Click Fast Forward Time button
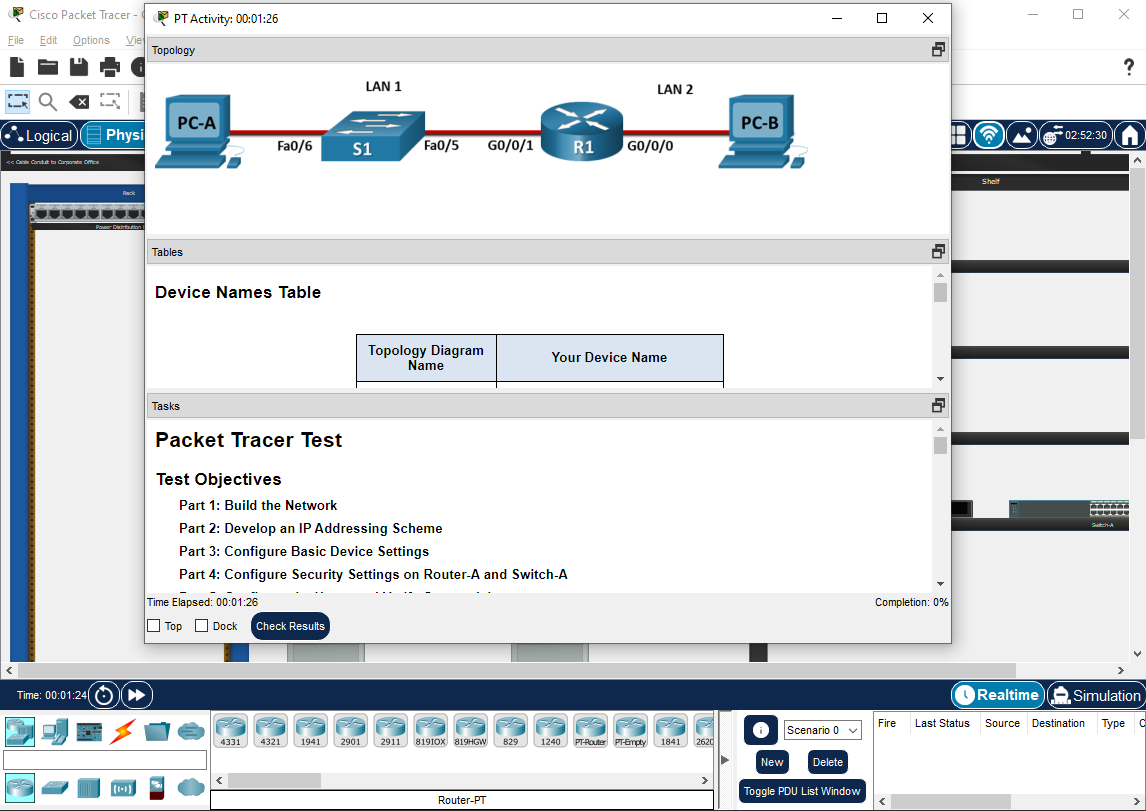The width and height of the screenshot is (1146, 811). pos(137,695)
